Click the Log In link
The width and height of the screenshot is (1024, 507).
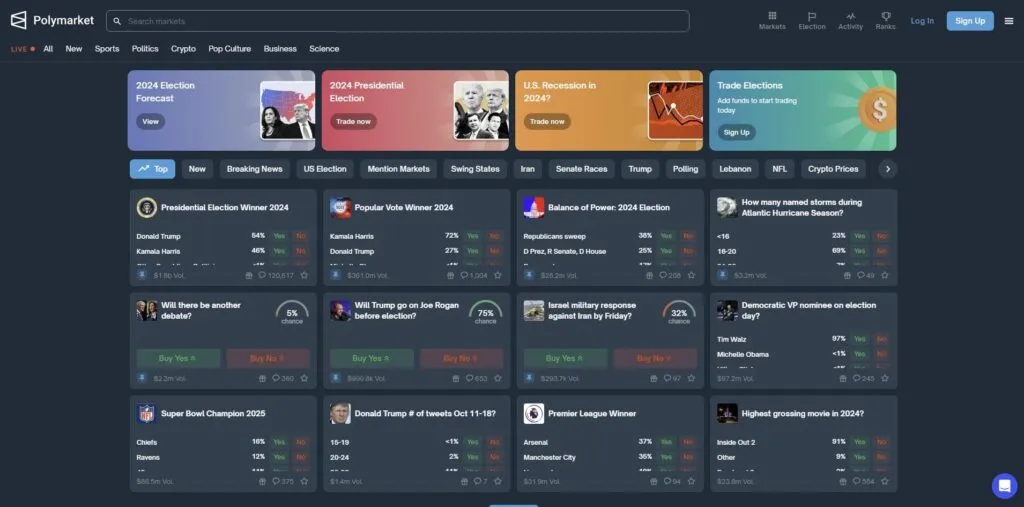[922, 21]
